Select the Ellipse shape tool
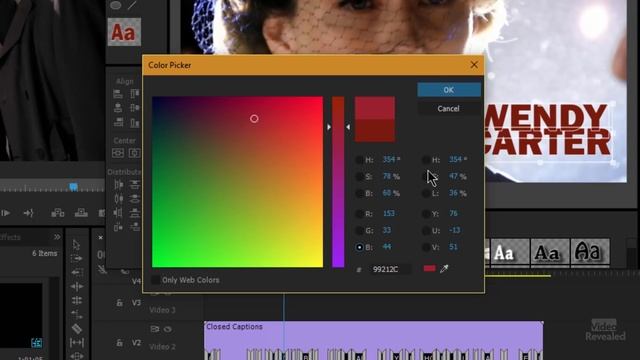 point(116,5)
